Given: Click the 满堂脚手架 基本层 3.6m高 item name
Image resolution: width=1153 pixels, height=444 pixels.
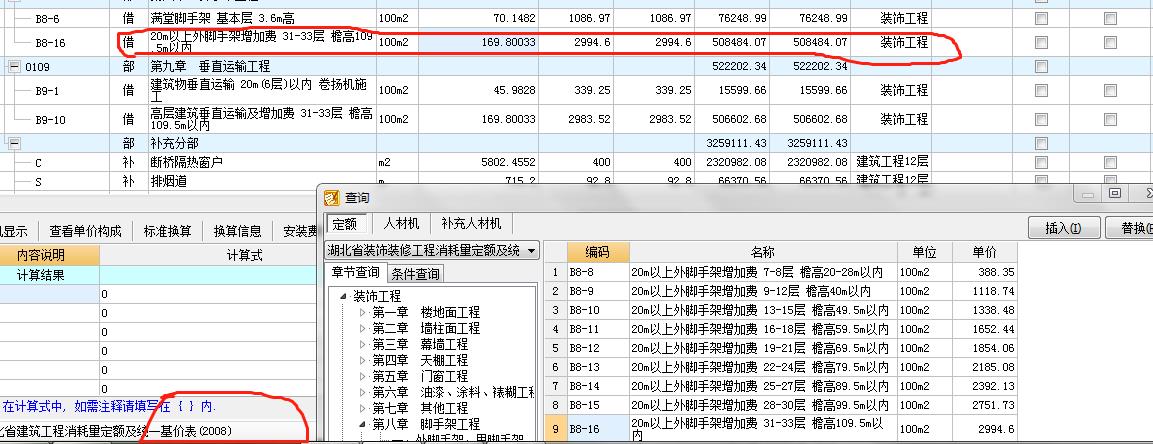Looking at the screenshot, I should point(222,18).
